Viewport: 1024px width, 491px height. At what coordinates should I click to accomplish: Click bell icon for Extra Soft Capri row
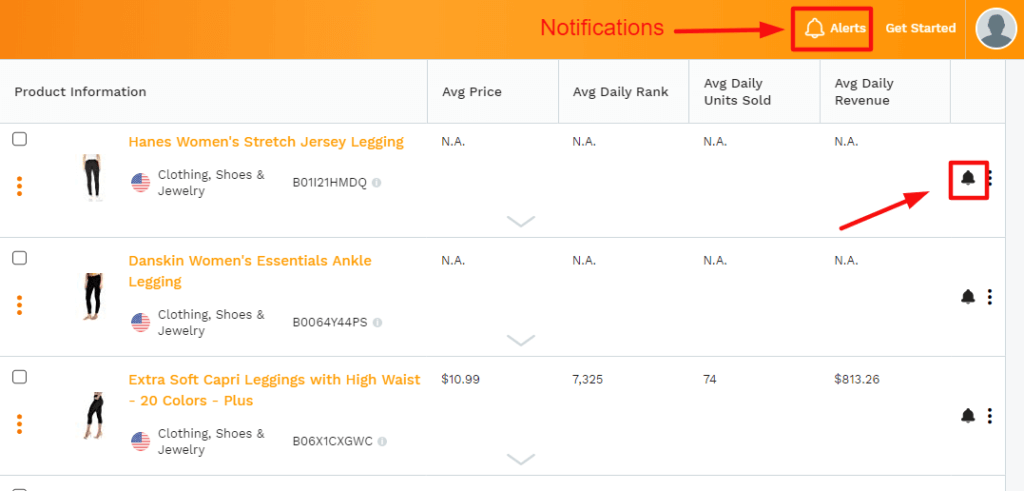point(968,415)
